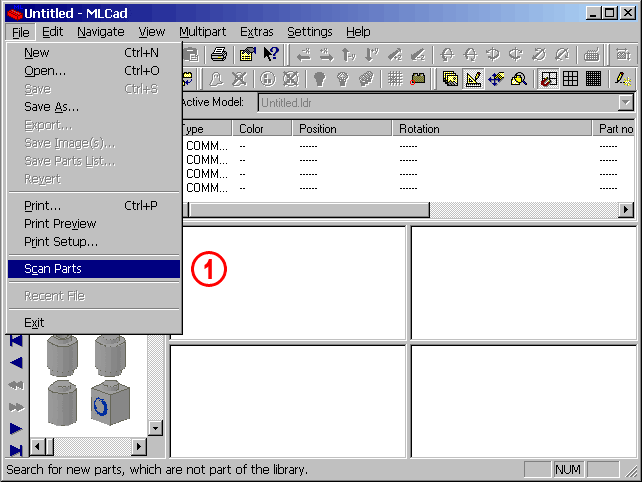Screen dimensions: 642x482
Task: Click the gray fast-rewind arrows
Action: tap(16, 385)
